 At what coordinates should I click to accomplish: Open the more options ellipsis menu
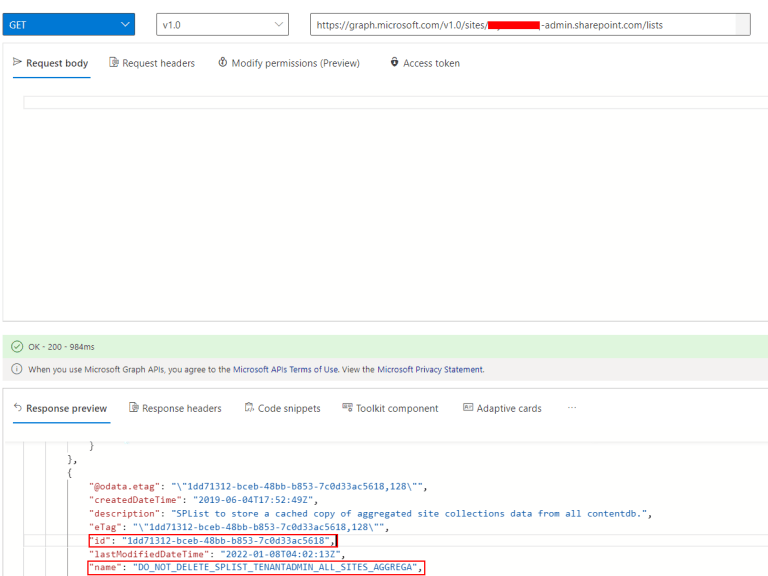click(x=572, y=408)
